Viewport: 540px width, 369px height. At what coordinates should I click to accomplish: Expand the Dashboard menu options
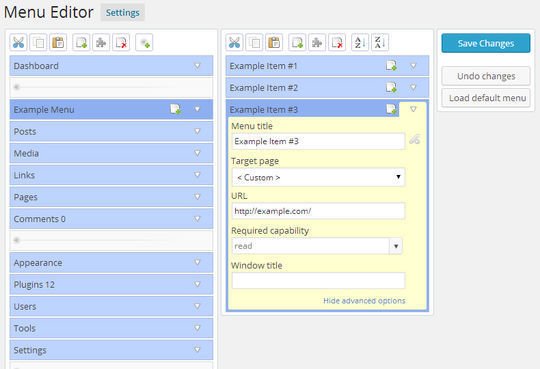click(197, 65)
